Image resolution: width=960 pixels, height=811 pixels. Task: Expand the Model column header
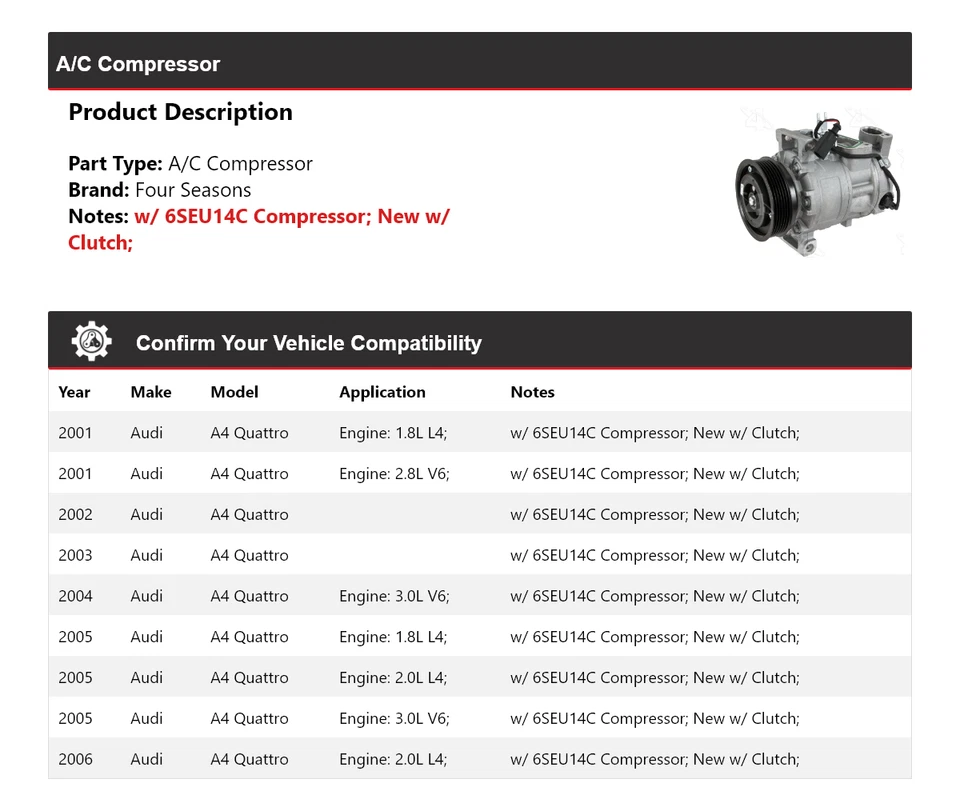(234, 392)
